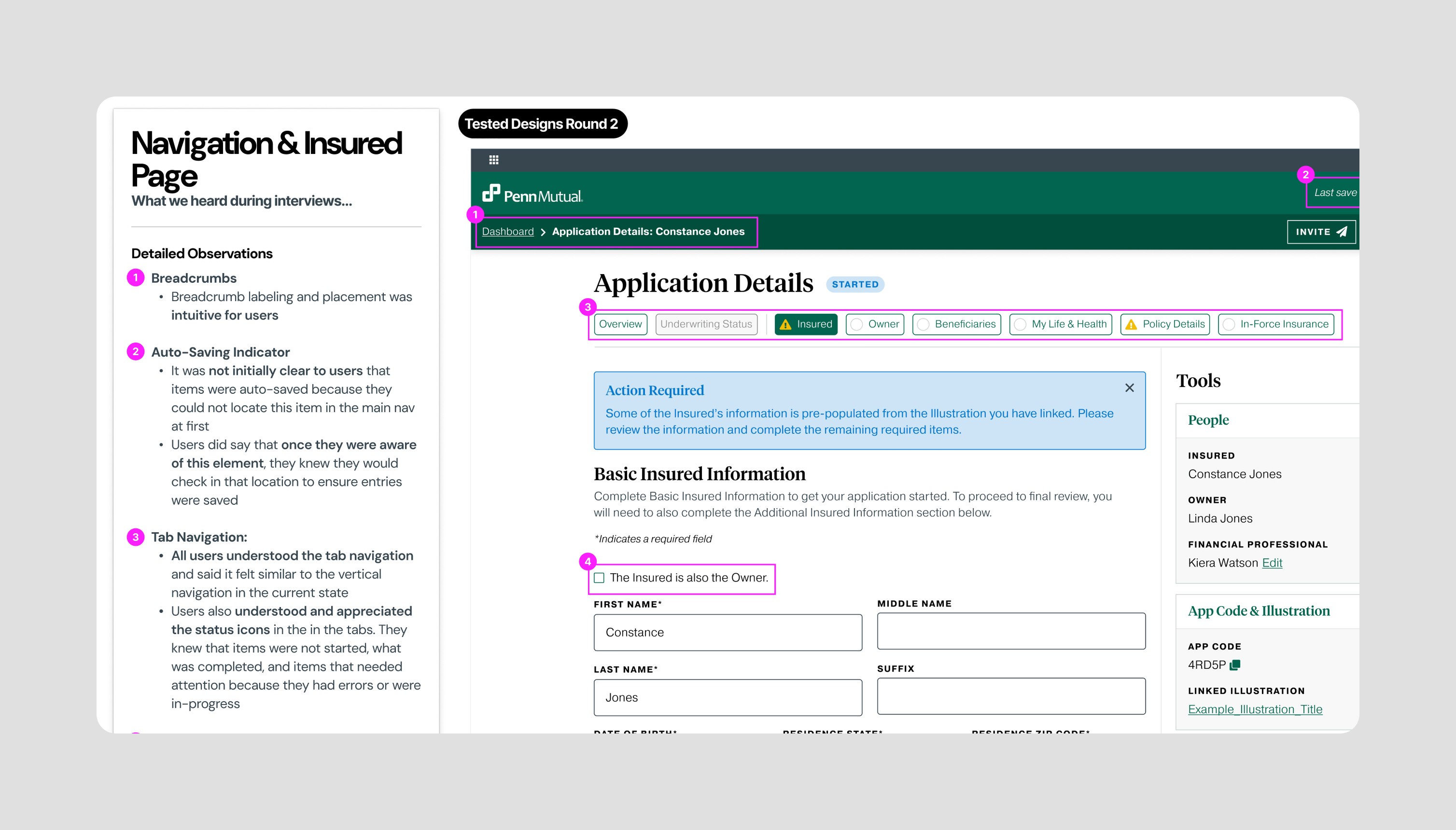Screen dimensions: 1456x830
Task: Click Edit next to Kiera Watson
Action: tap(1272, 563)
